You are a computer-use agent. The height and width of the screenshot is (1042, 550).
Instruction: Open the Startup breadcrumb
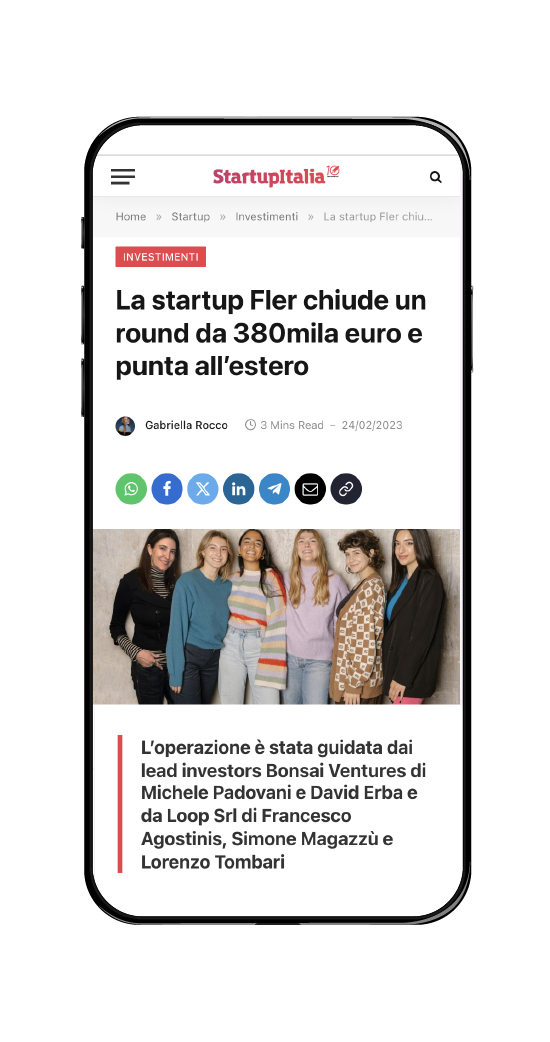191,217
